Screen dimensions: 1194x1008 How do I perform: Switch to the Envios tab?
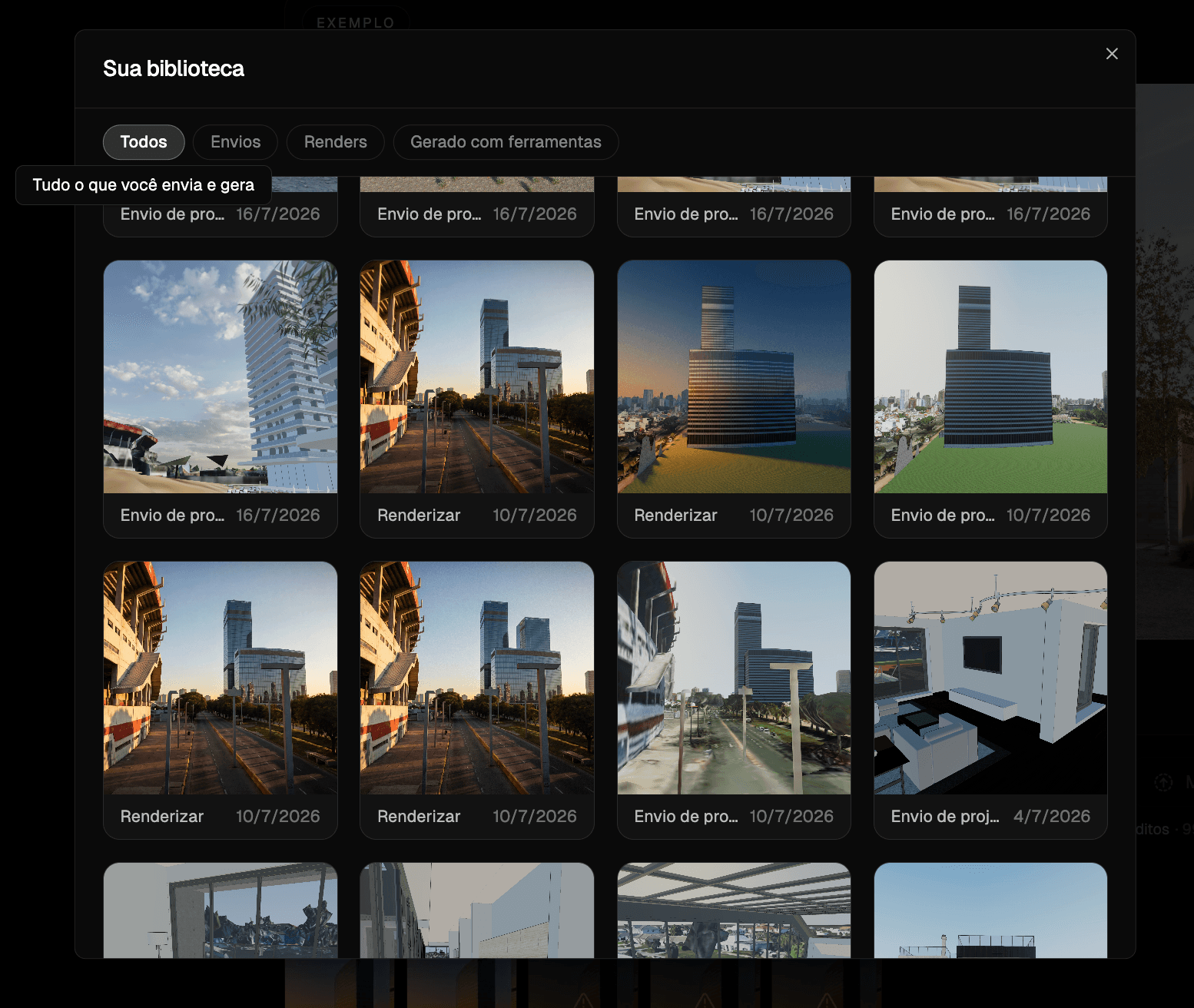[235, 142]
